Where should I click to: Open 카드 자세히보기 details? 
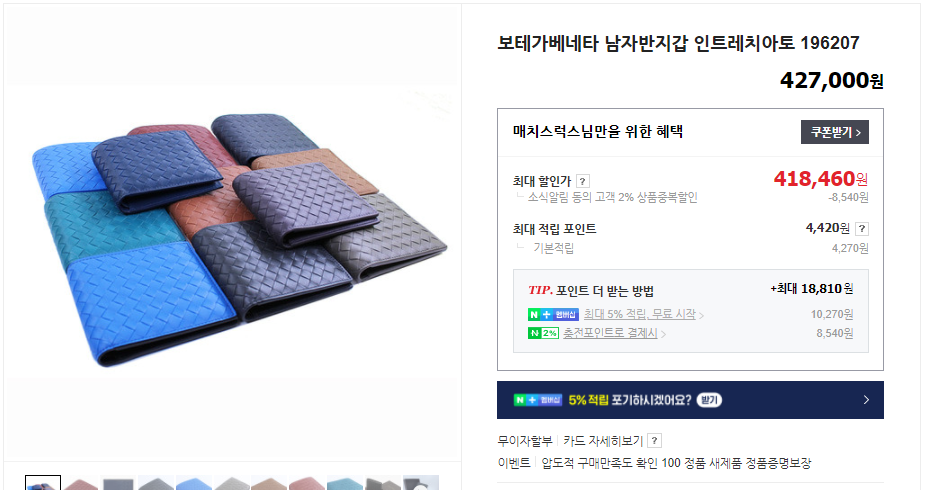pos(603,441)
